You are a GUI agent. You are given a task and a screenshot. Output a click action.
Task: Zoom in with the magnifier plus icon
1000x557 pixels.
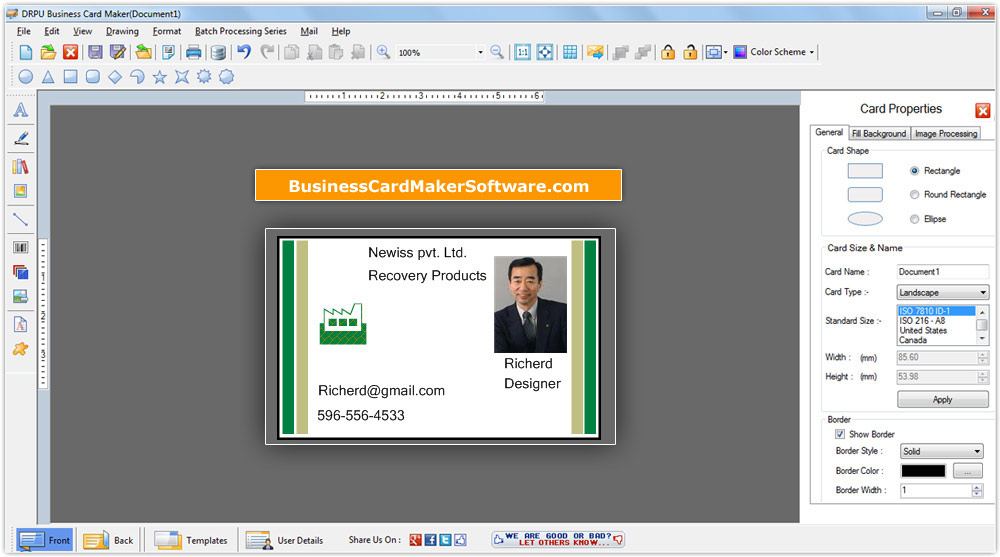point(383,52)
